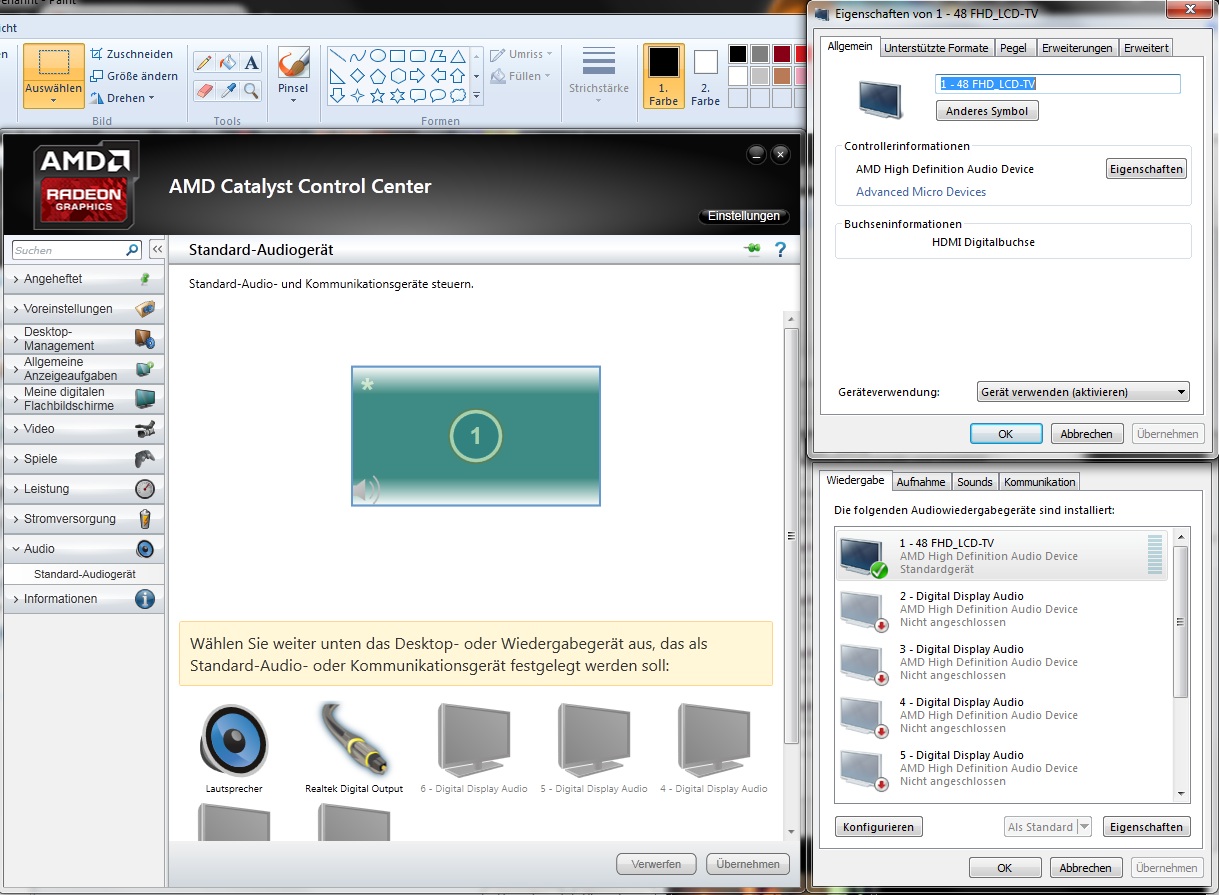
Task: Select the straight line shape
Action: click(x=338, y=56)
